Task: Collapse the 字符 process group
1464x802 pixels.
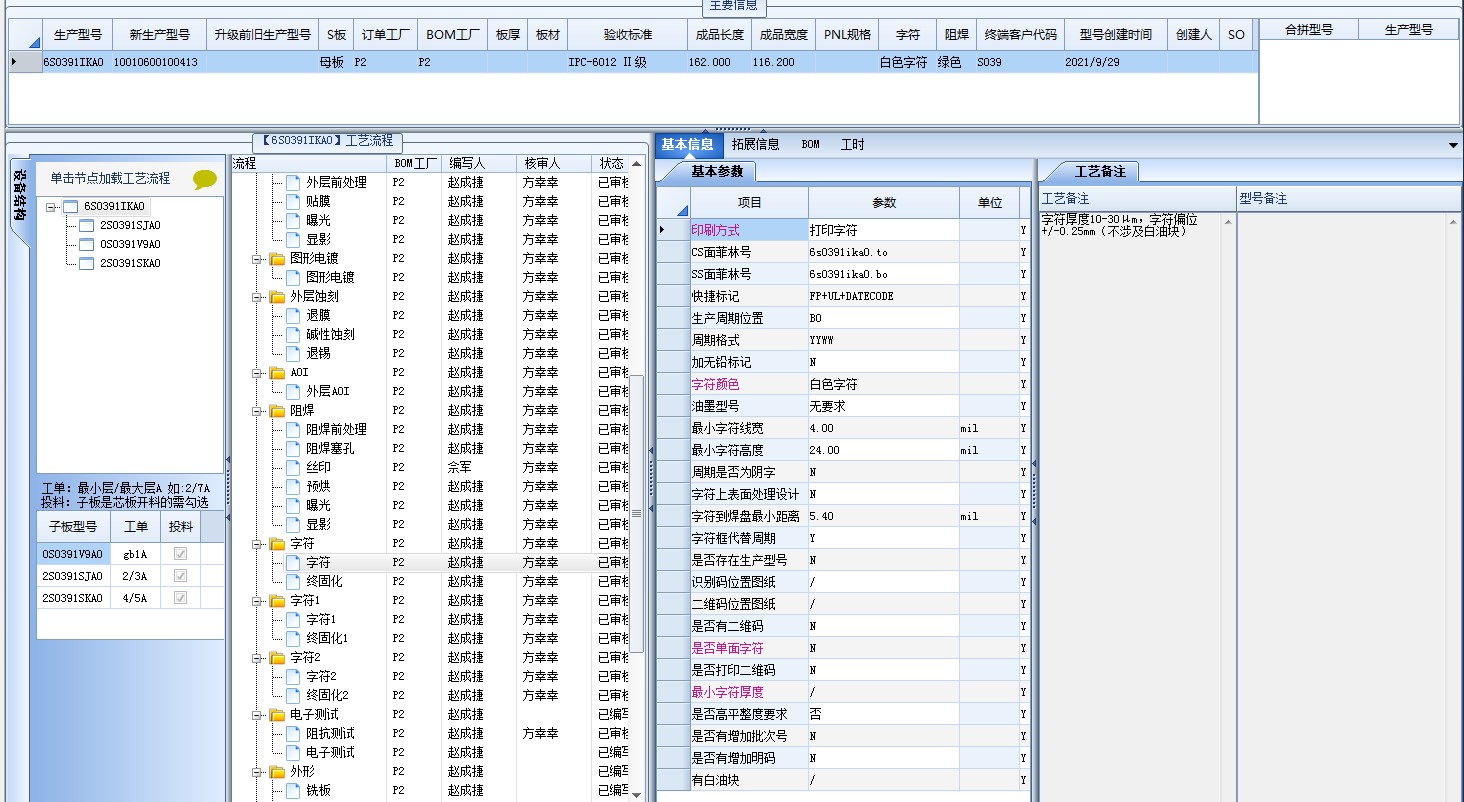Action: [x=258, y=543]
